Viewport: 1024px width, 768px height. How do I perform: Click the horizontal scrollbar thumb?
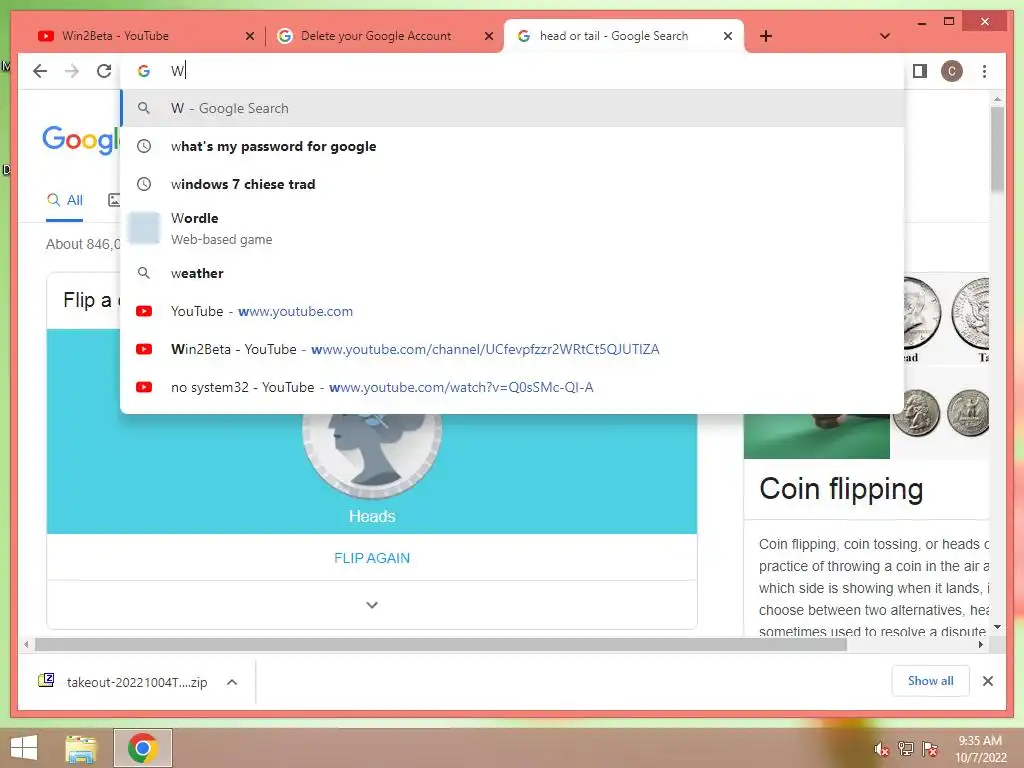[x=441, y=645]
